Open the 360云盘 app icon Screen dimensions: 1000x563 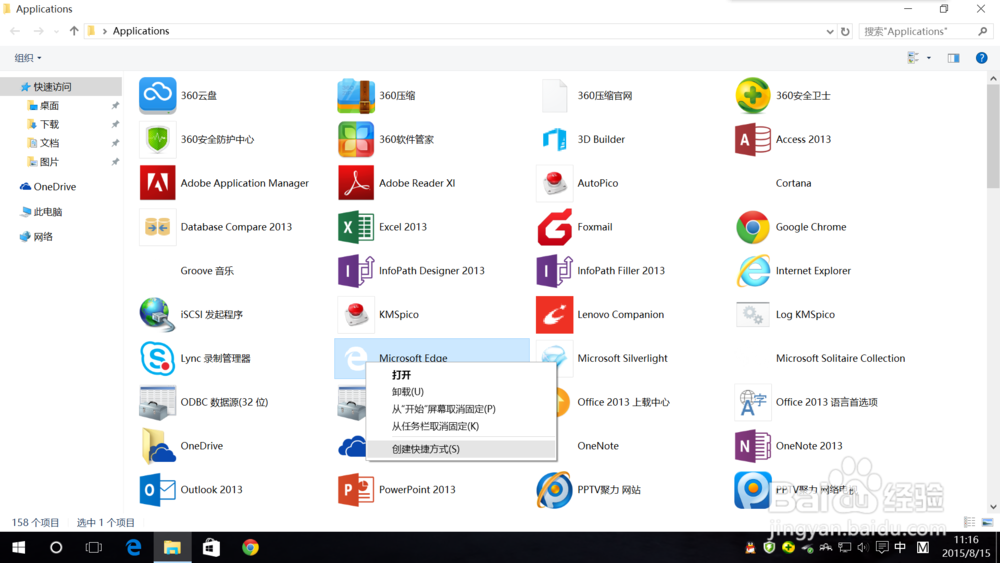coord(158,96)
